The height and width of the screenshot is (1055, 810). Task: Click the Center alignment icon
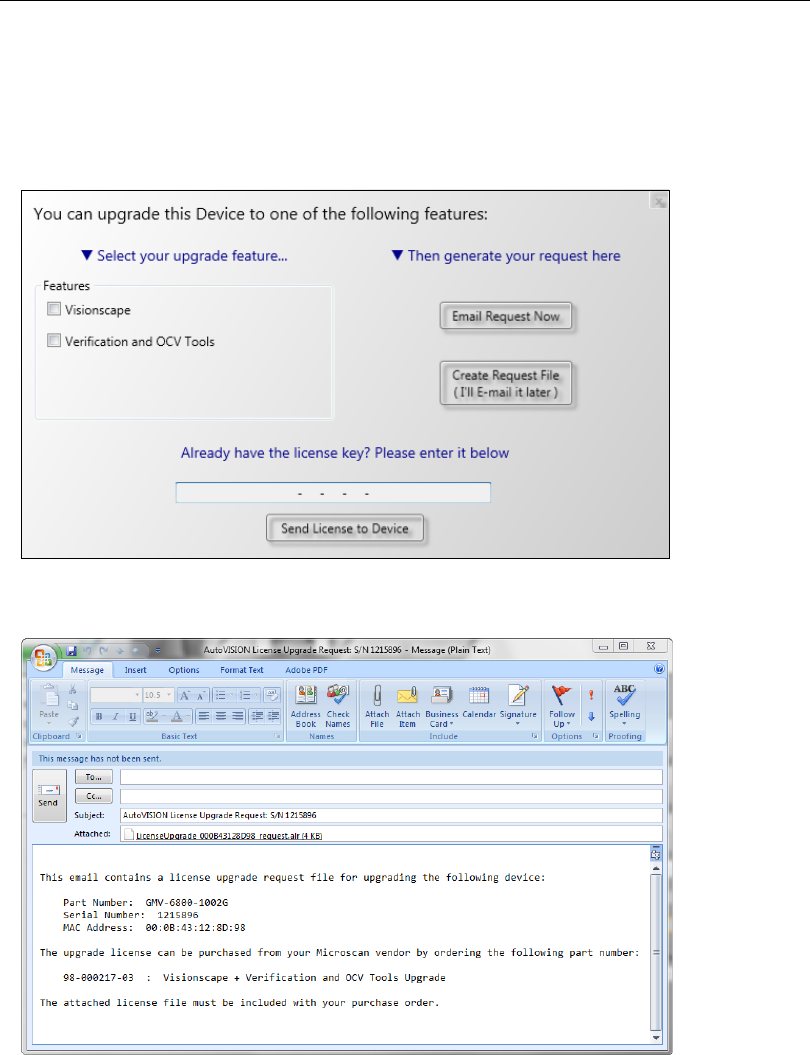click(221, 716)
